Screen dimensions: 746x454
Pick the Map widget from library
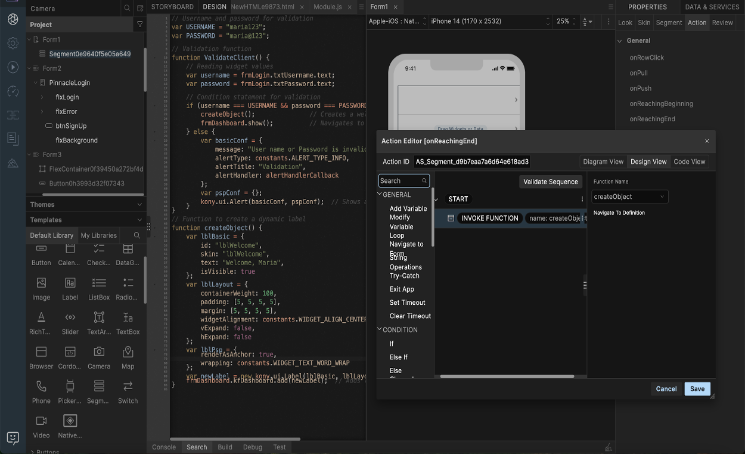pos(128,352)
